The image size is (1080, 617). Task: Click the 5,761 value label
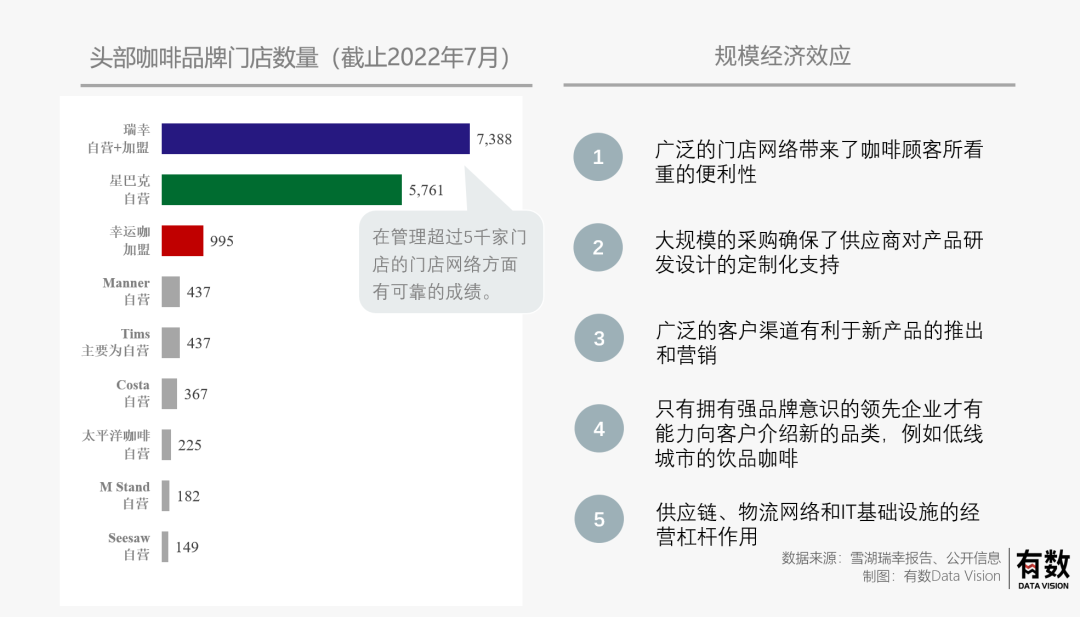426,190
